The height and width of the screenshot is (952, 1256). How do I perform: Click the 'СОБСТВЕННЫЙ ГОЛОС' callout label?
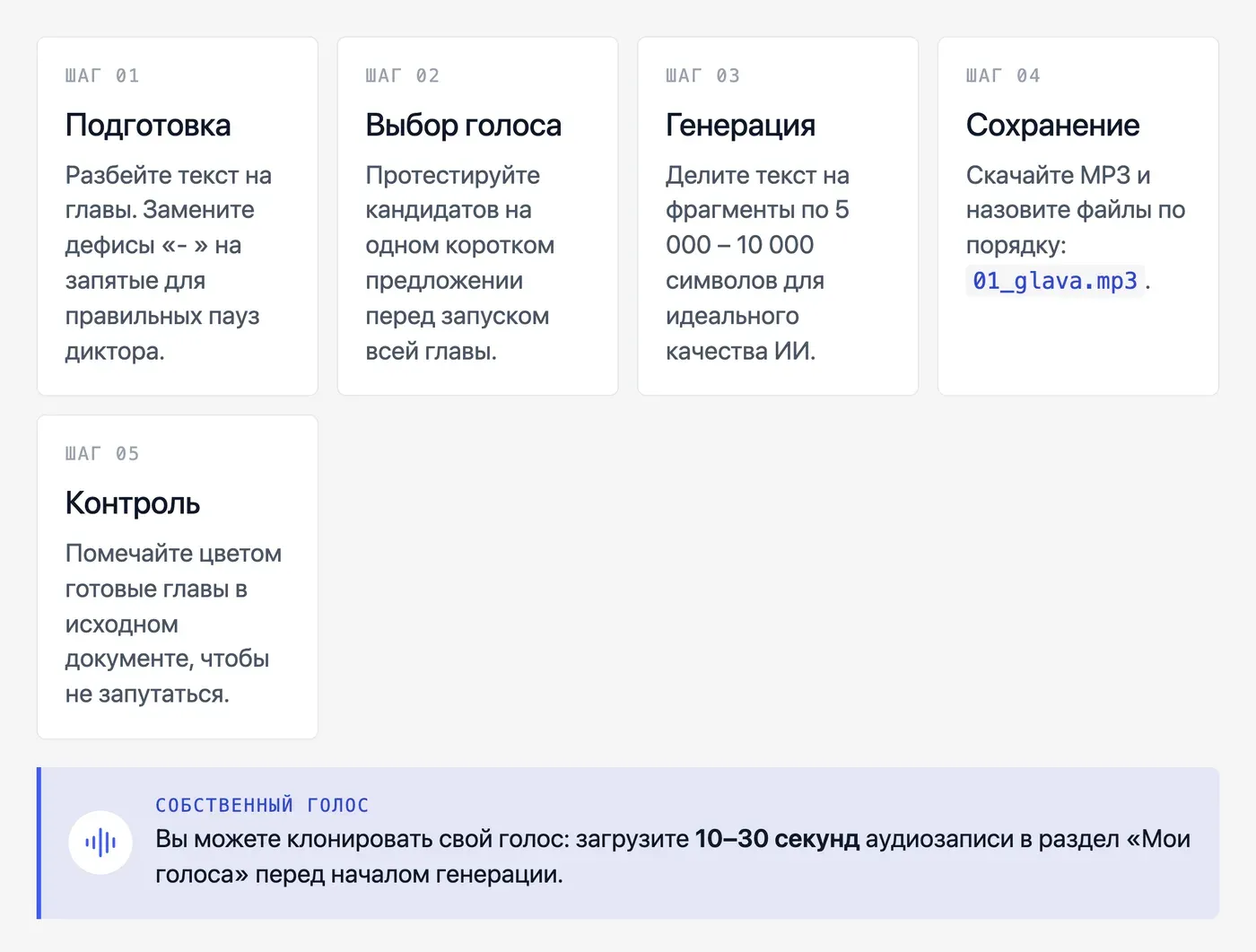coord(262,805)
